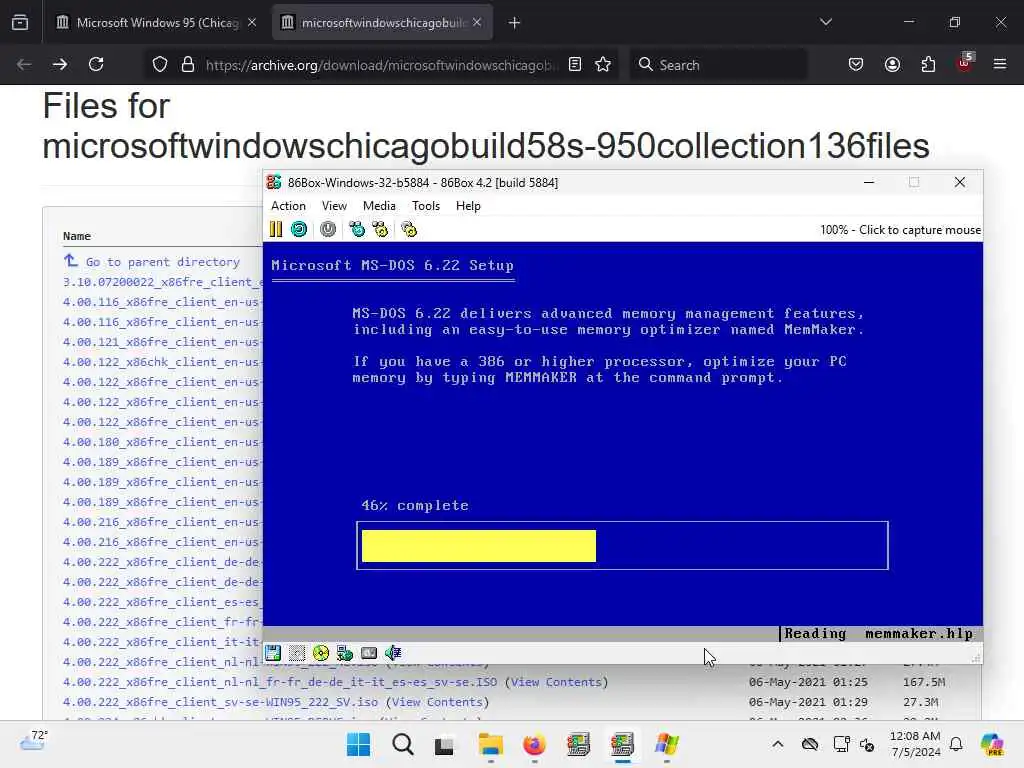Open Firefox list all tabs chevron
Viewport: 1024px width, 768px height.
826,22
